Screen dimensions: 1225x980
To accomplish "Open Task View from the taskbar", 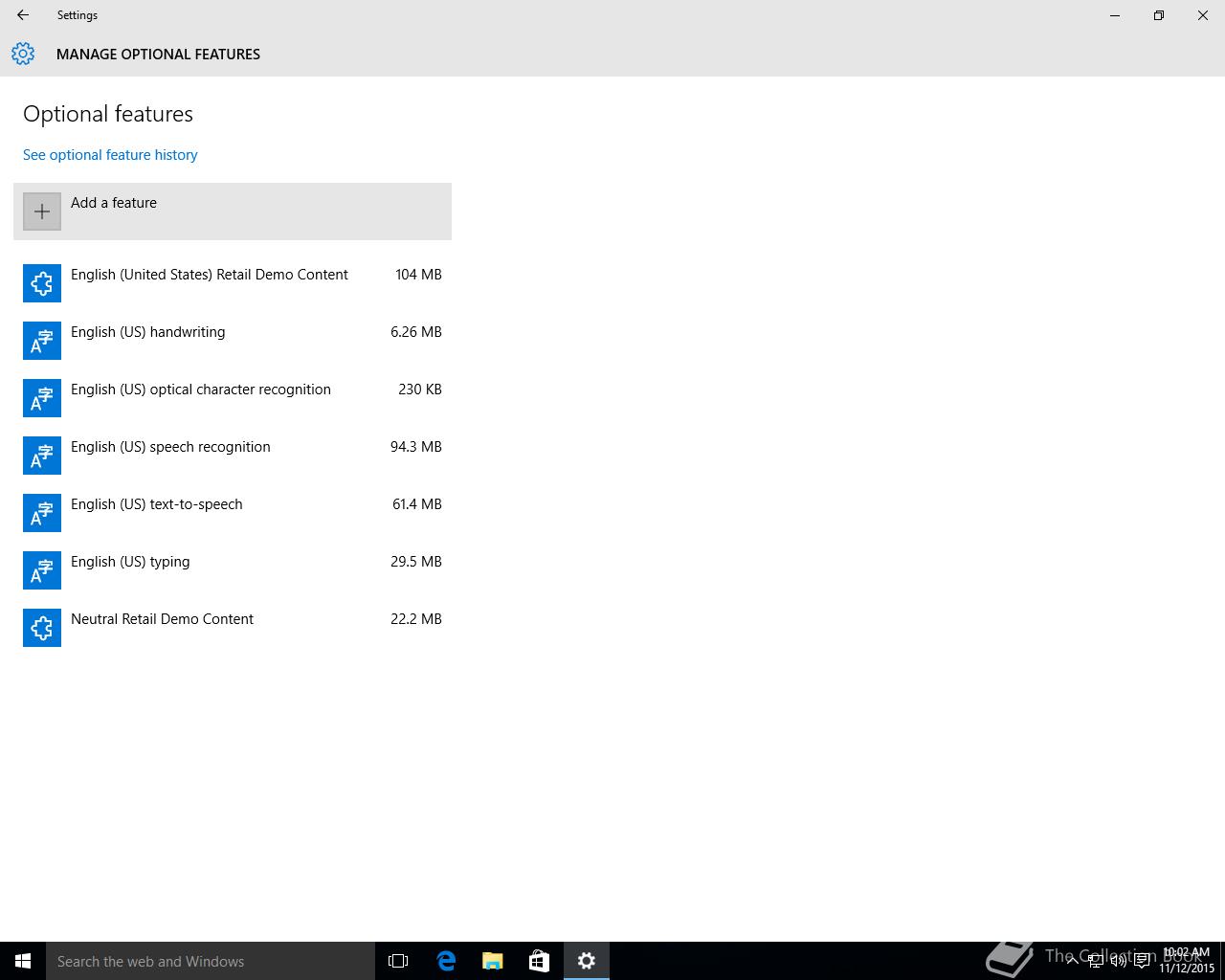I will [x=398, y=961].
